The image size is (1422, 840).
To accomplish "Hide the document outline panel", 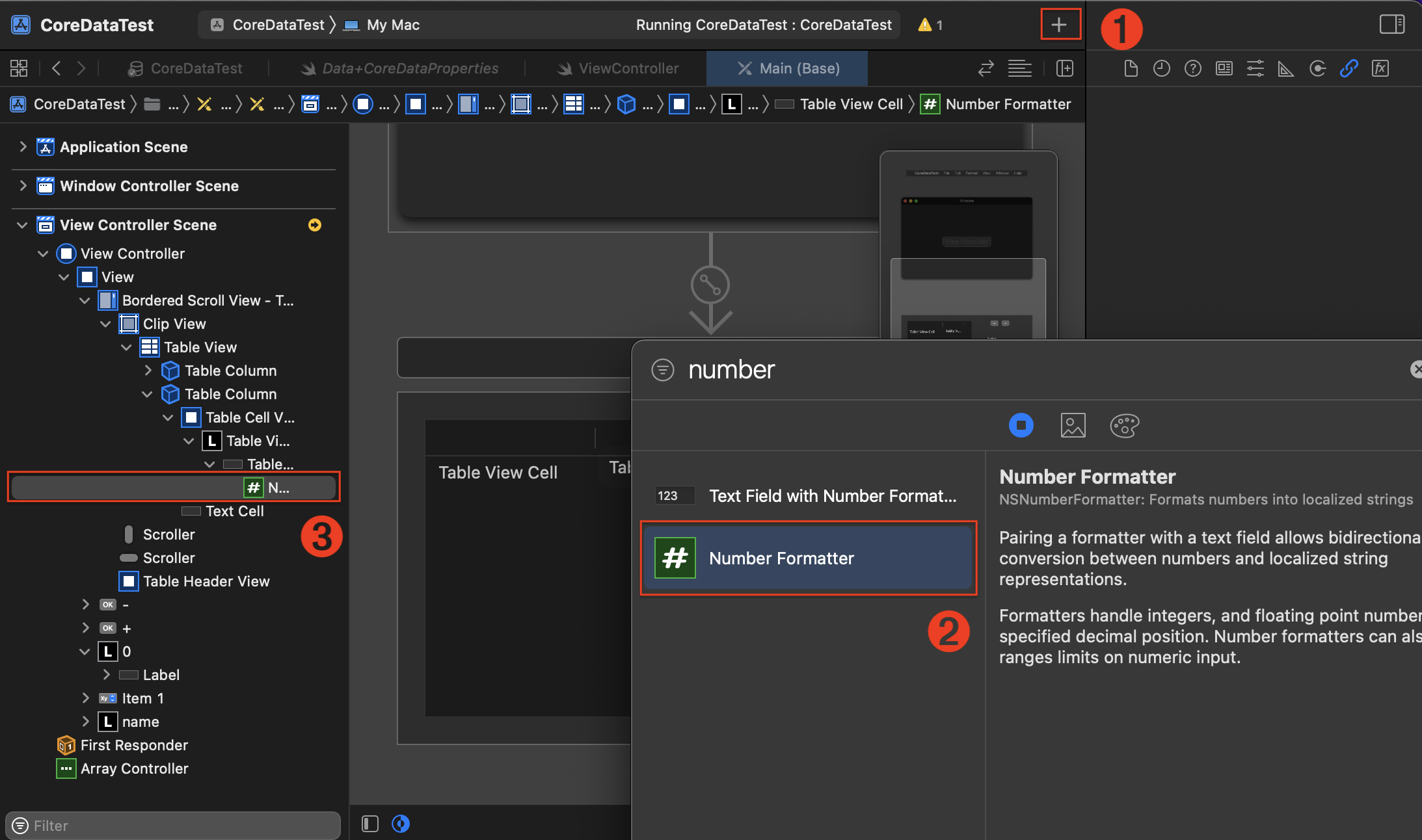I will click(x=370, y=824).
